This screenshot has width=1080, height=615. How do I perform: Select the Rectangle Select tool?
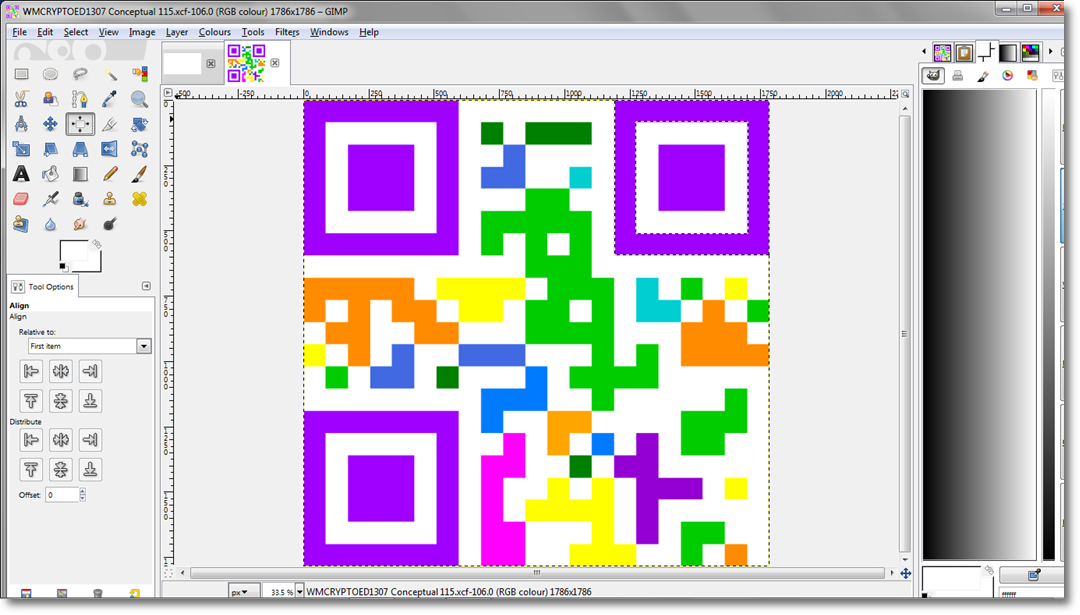click(21, 74)
